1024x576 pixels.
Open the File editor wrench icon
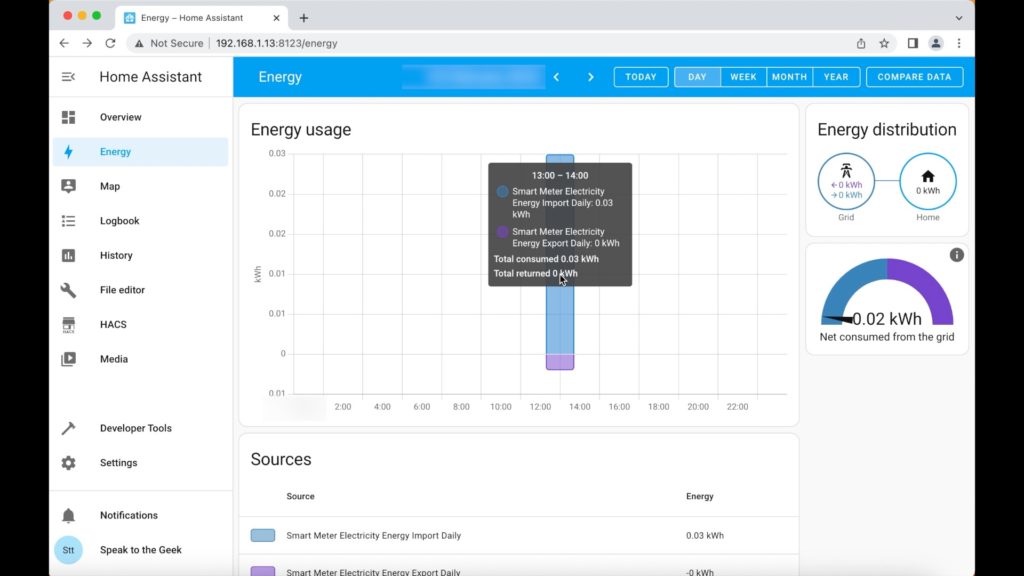(69, 290)
